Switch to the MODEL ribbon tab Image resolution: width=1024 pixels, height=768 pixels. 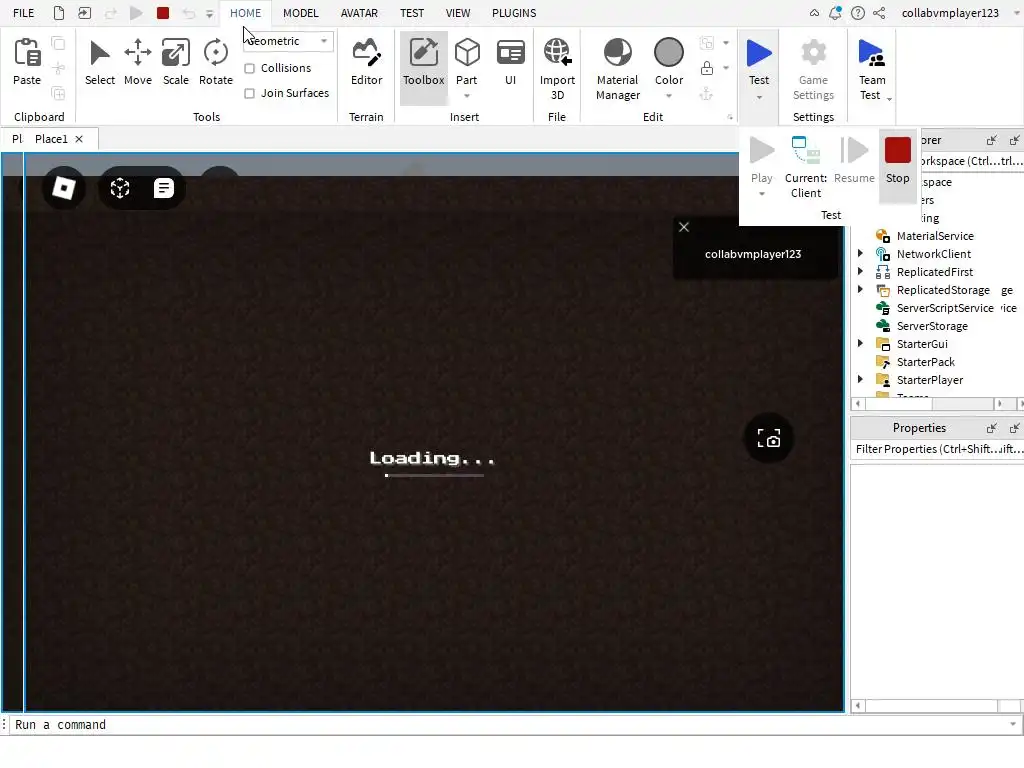pos(300,13)
